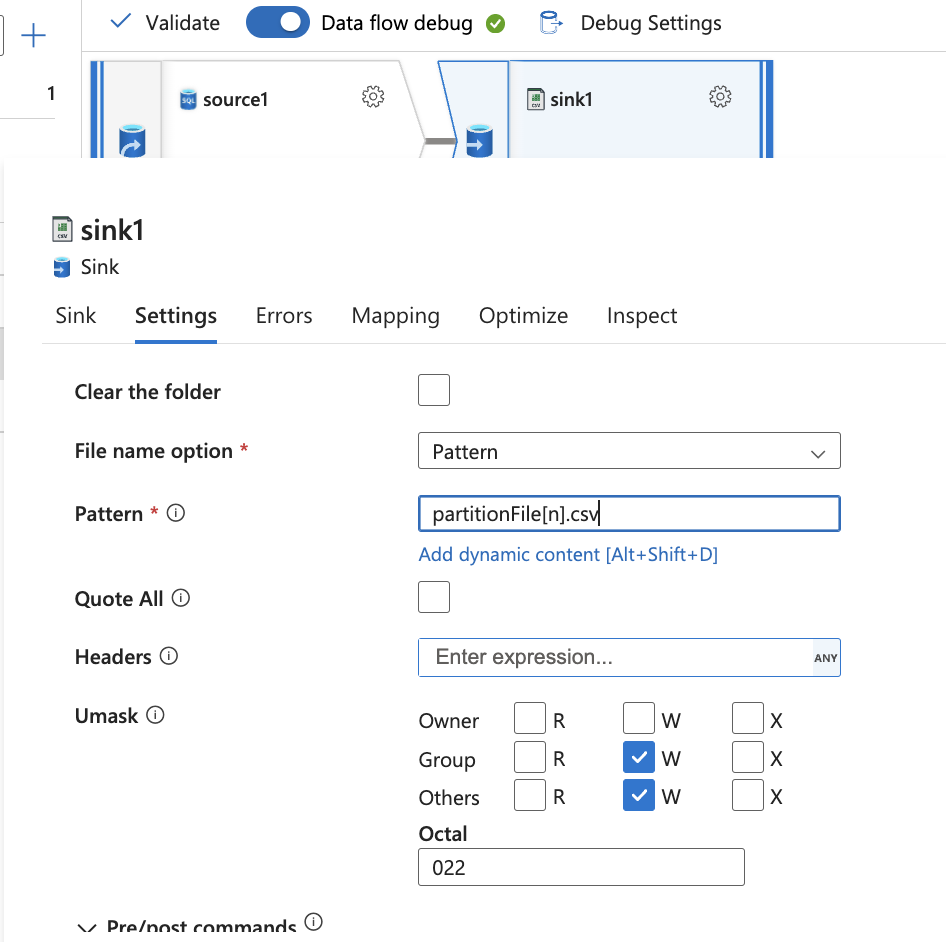
Task: Enable the Clear the folder checkbox
Action: coord(434,390)
